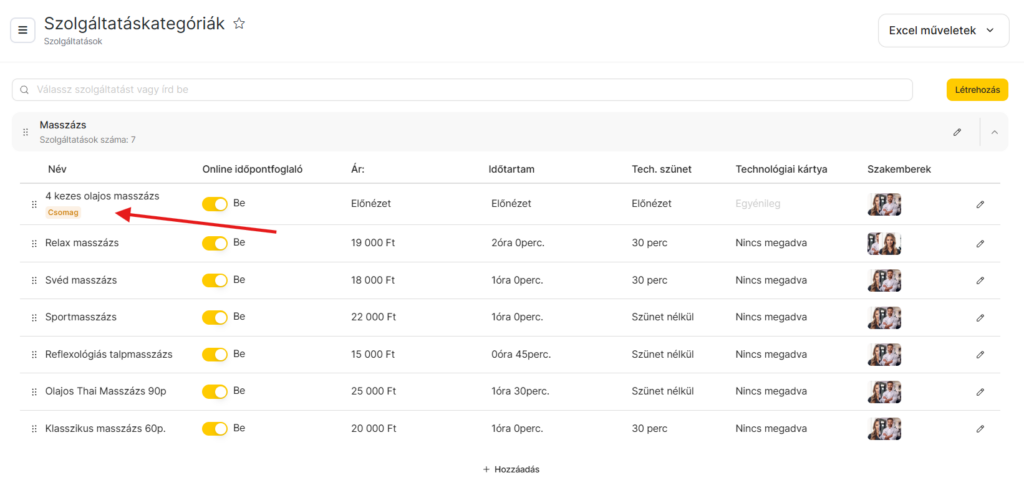
Task: Click the Név column header
Action: tap(57, 169)
